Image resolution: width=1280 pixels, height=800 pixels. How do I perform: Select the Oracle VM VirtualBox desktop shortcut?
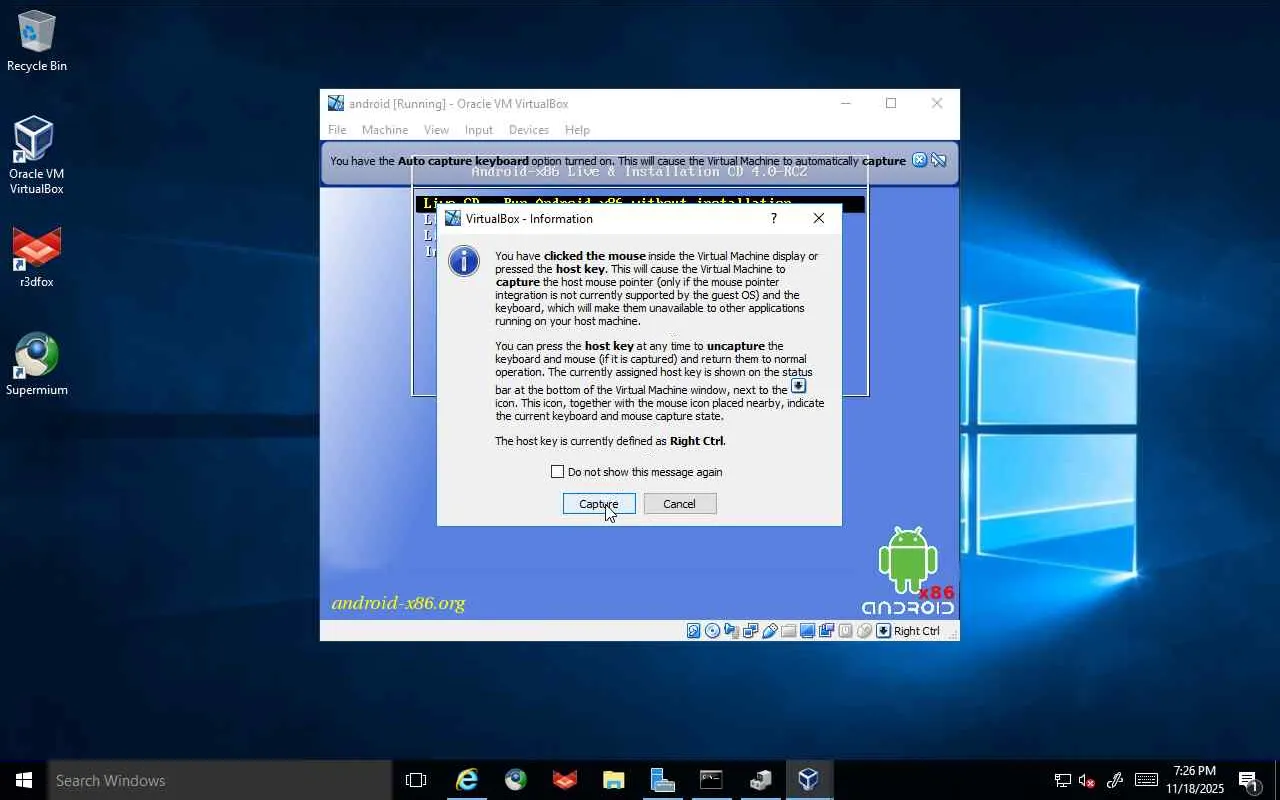pyautogui.click(x=37, y=156)
